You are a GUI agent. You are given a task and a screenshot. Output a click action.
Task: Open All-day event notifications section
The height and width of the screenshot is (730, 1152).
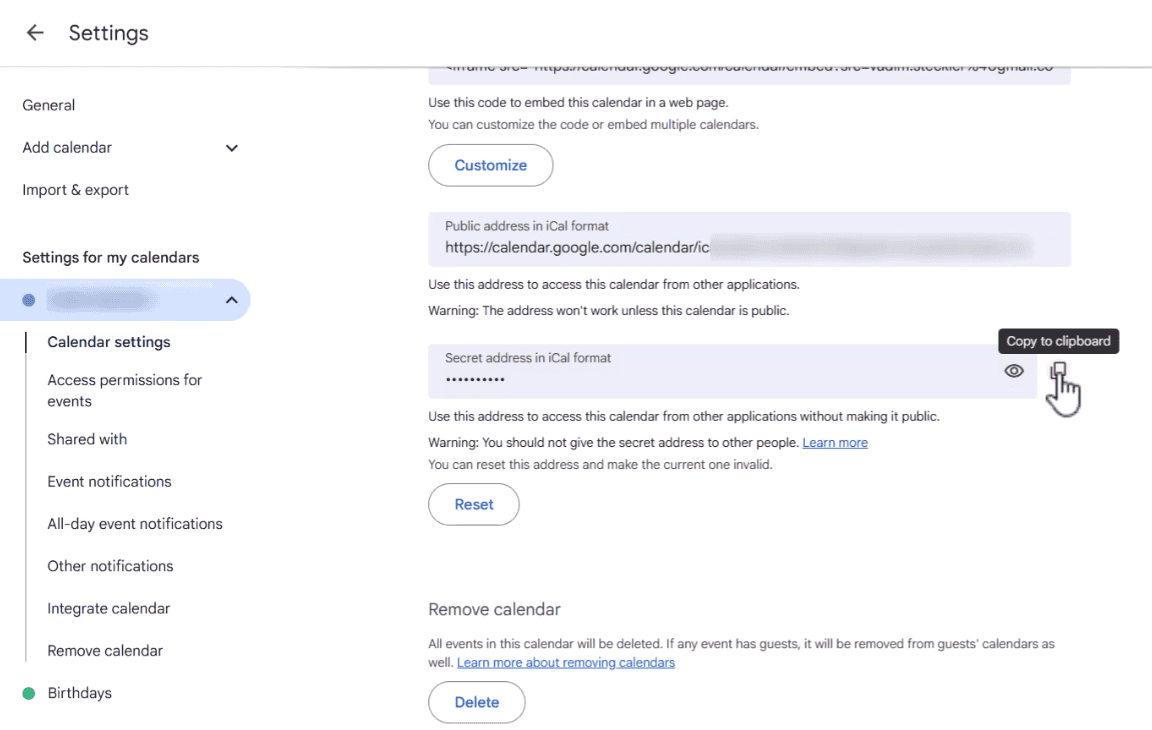[135, 524]
